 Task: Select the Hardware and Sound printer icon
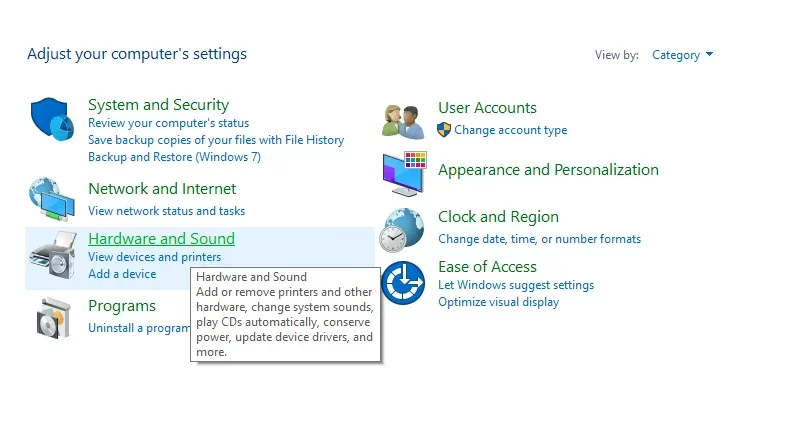click(x=53, y=254)
